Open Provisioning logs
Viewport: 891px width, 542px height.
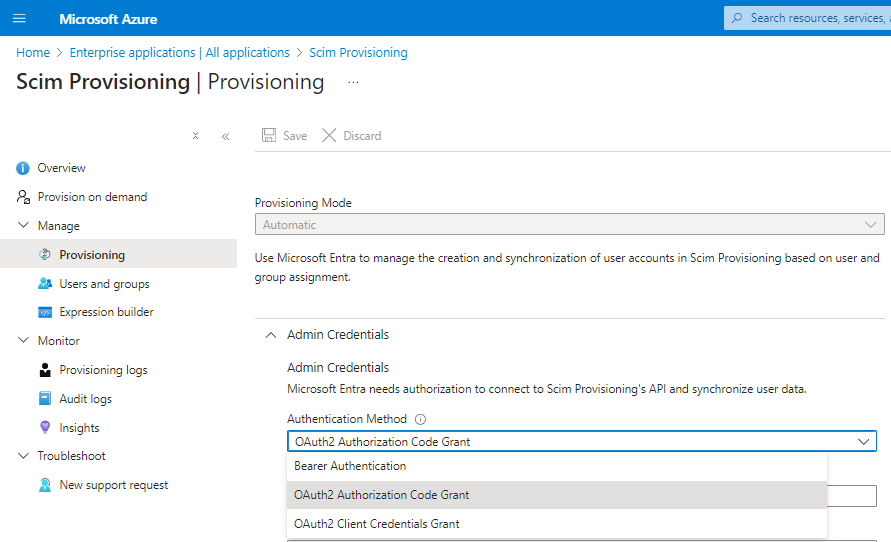103,370
